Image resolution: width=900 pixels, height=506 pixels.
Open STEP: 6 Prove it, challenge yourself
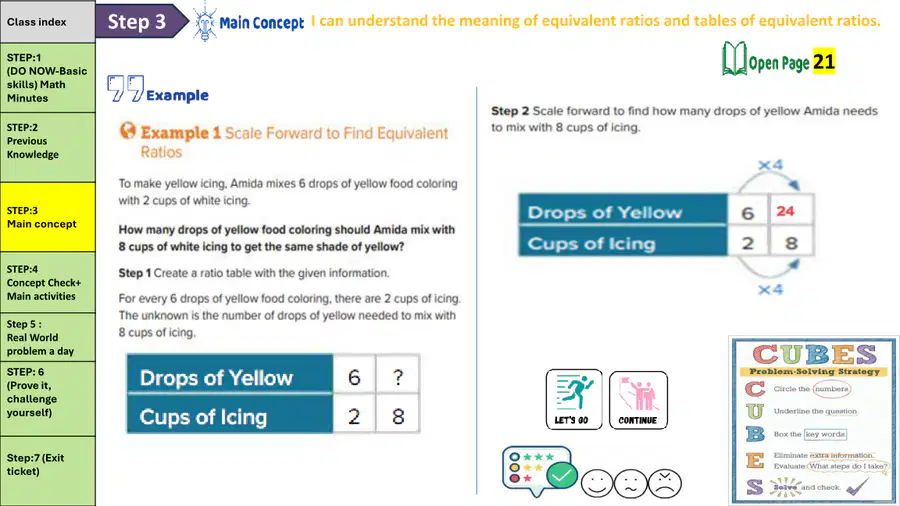pos(48,399)
